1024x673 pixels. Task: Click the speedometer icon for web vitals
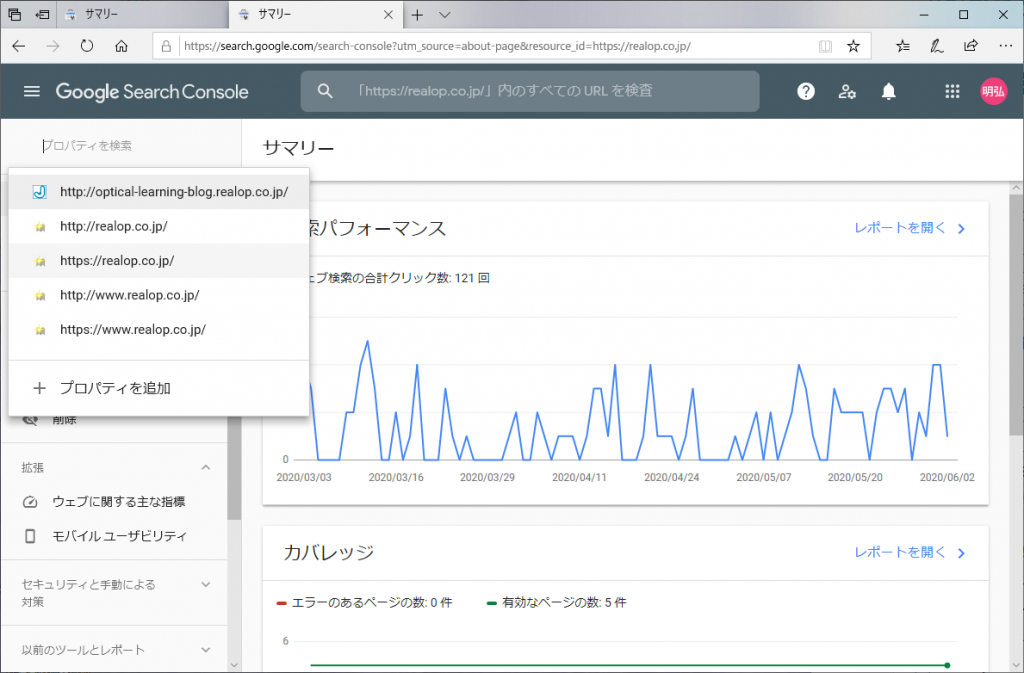[30, 502]
